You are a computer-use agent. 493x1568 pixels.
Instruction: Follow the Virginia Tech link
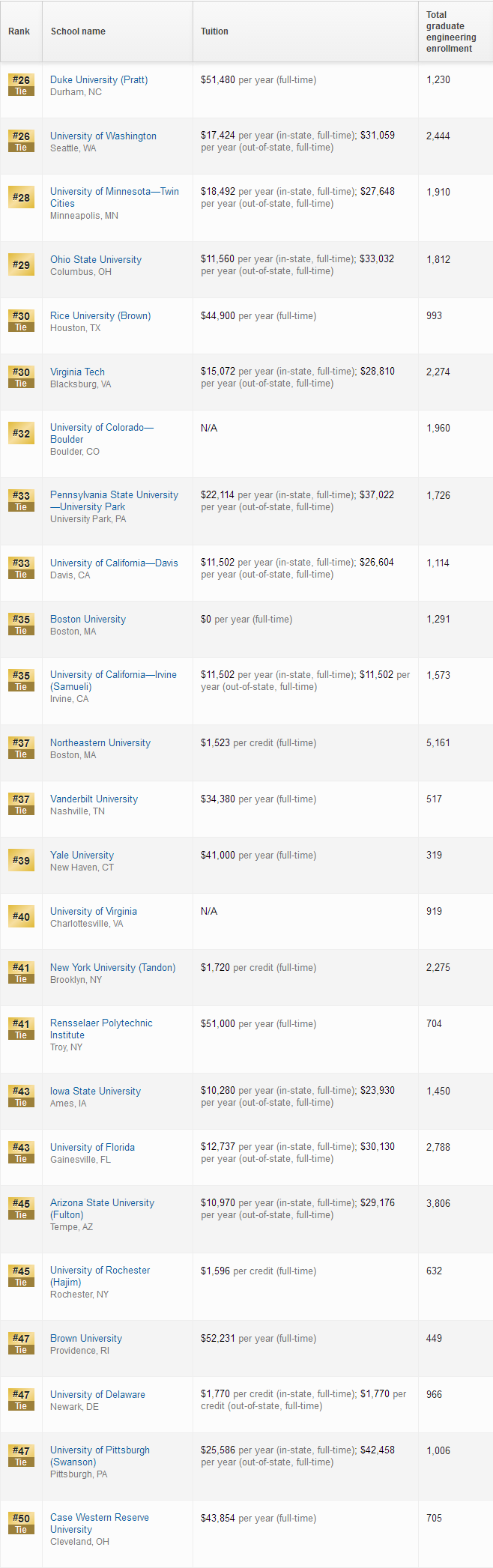(77, 372)
